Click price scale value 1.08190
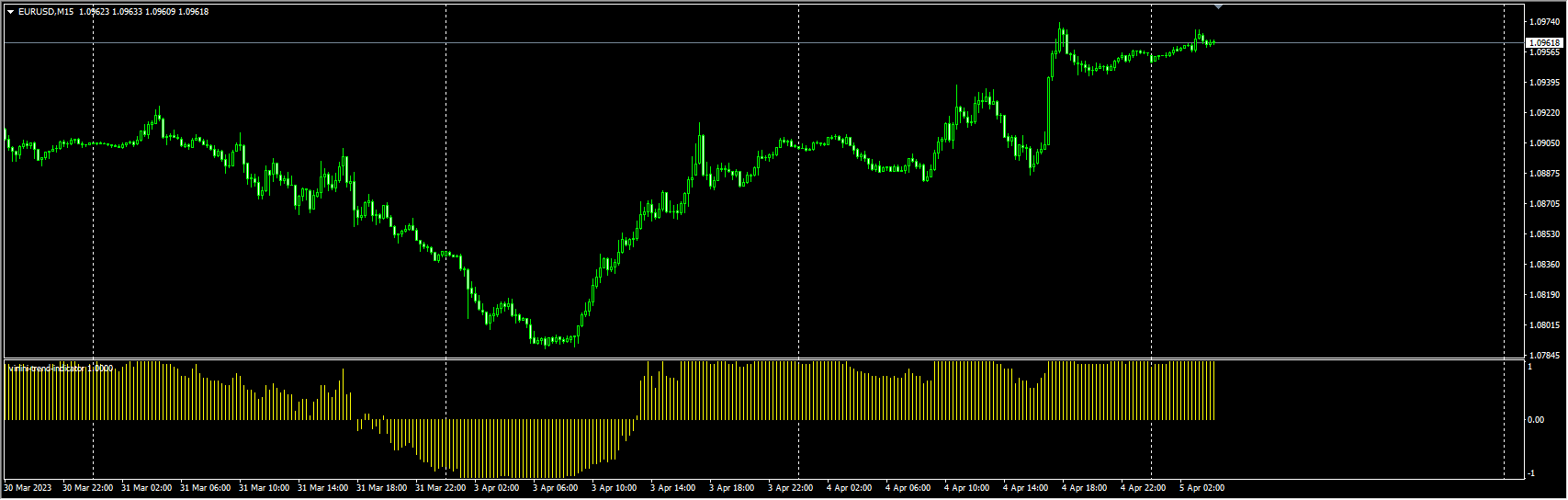The width and height of the screenshot is (1568, 500). click(x=1545, y=295)
